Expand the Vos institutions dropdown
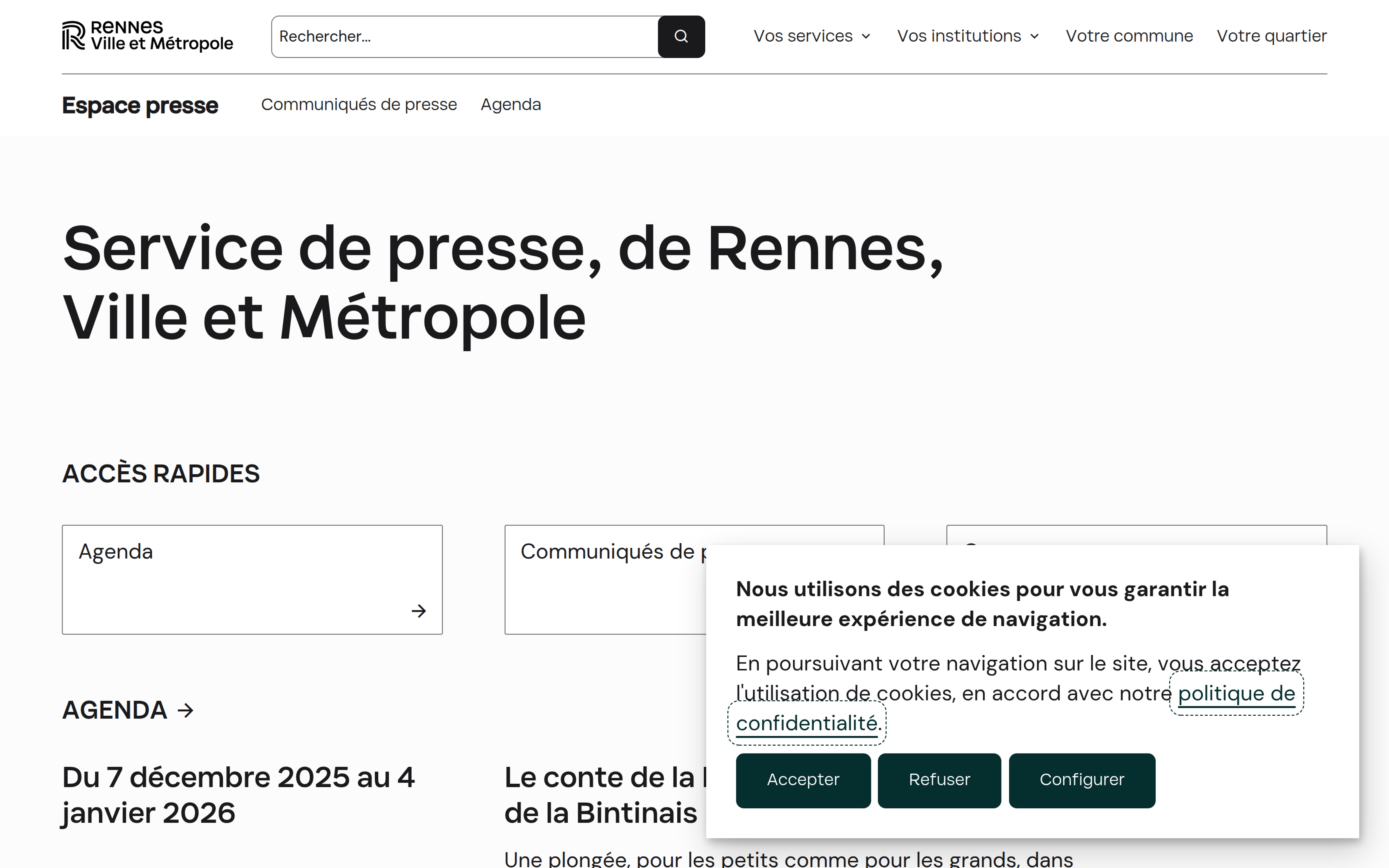Screen dimensions: 1389x868 [x=968, y=36]
